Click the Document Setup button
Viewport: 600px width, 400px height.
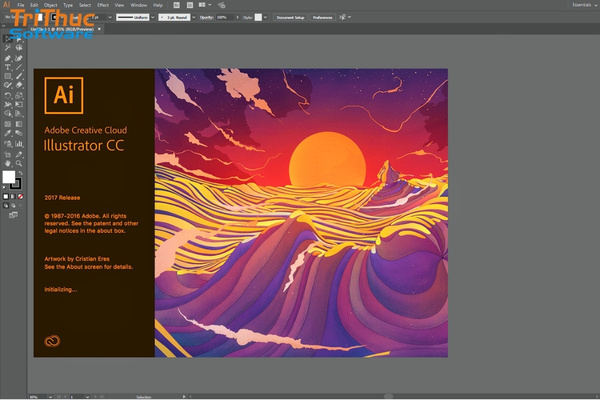click(x=291, y=17)
